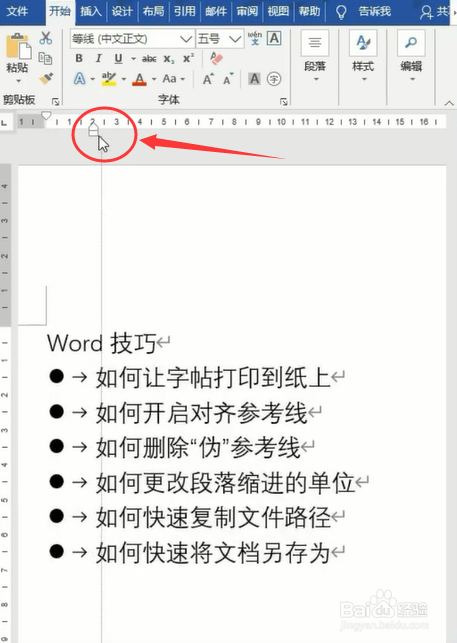Click the character border A icon
The height and width of the screenshot is (643, 457).
click(274, 38)
